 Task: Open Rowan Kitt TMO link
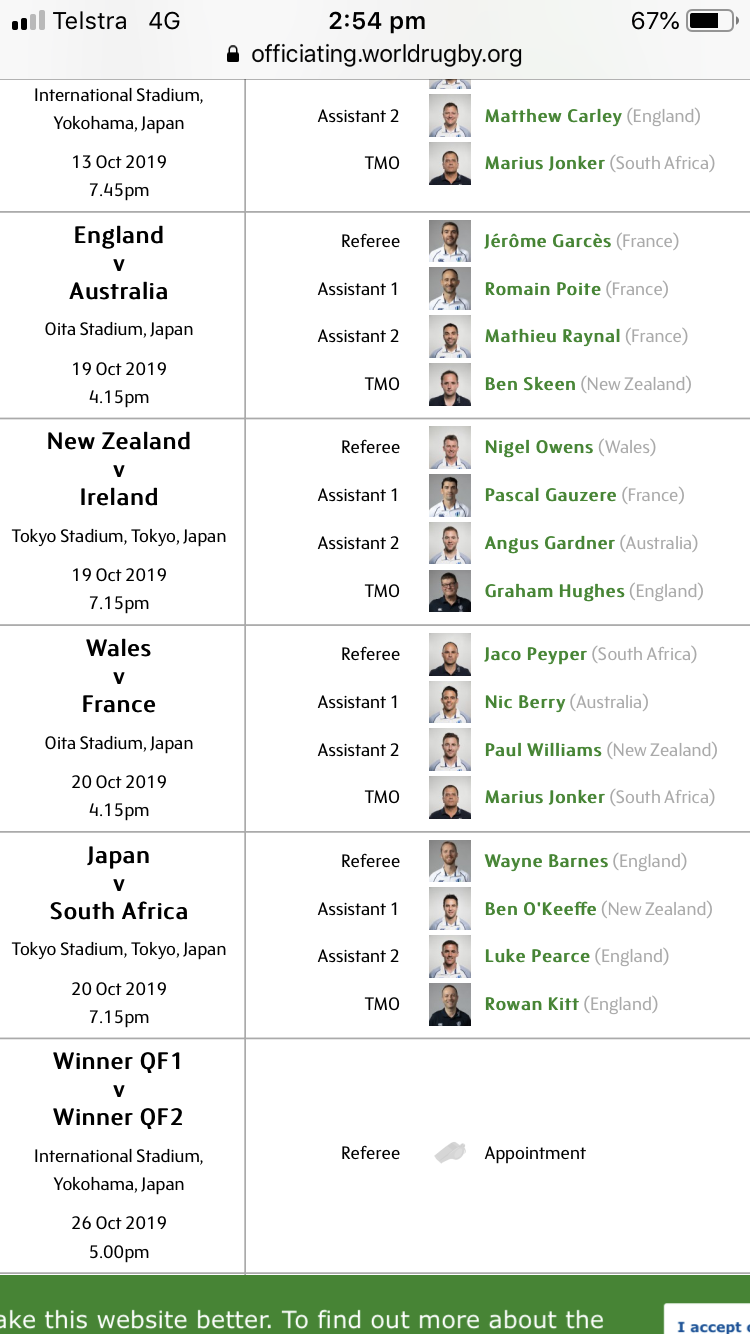pos(532,1004)
